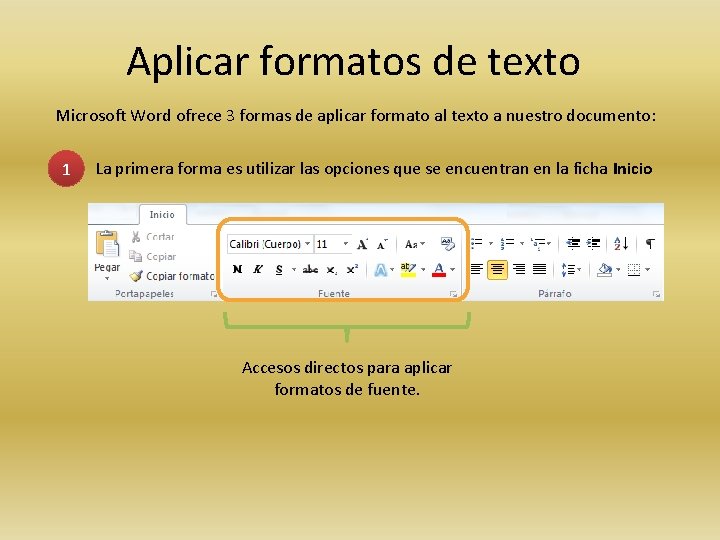Viewport: 720px width, 540px height.
Task: Click the multilevel list icon
Action: 538,243
